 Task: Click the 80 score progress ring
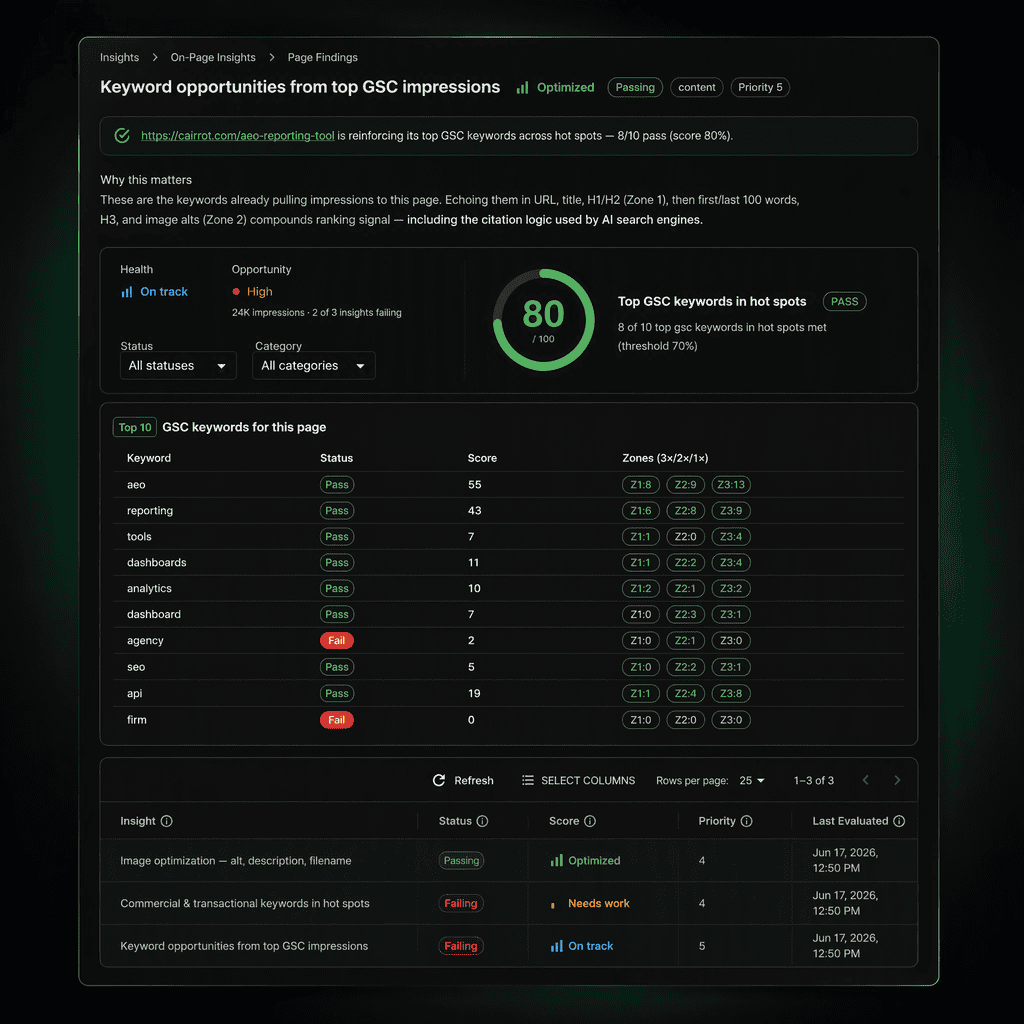click(543, 320)
